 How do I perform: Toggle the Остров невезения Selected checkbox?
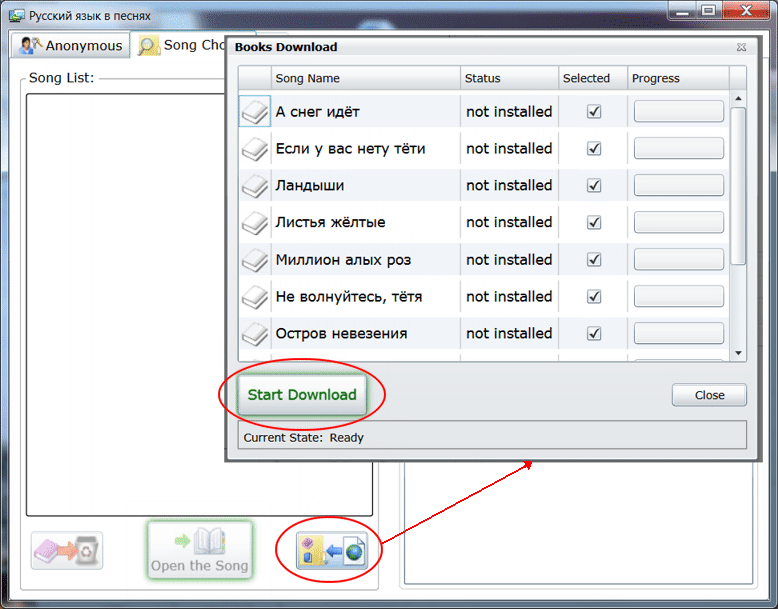click(x=594, y=334)
